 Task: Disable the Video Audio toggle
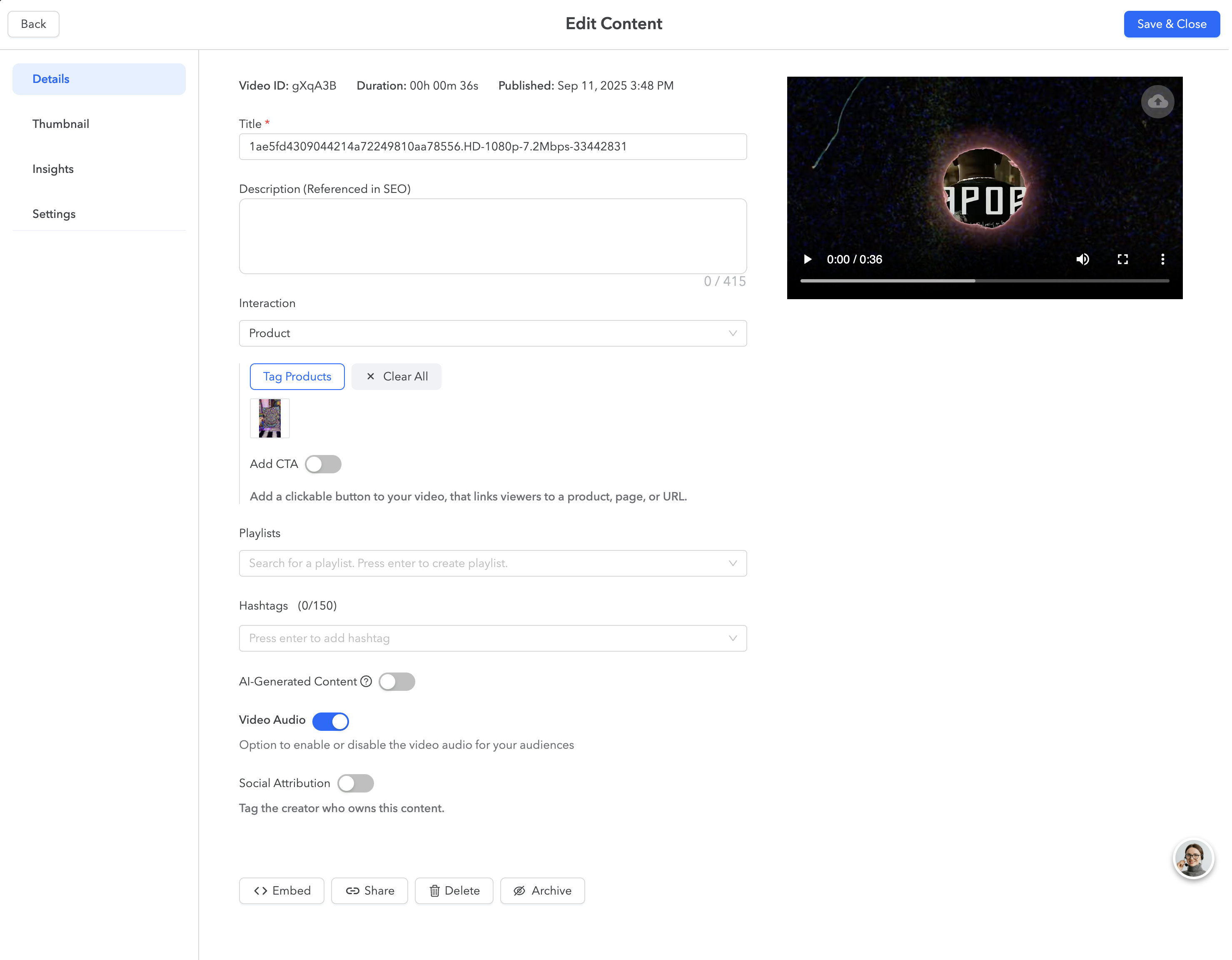[331, 721]
